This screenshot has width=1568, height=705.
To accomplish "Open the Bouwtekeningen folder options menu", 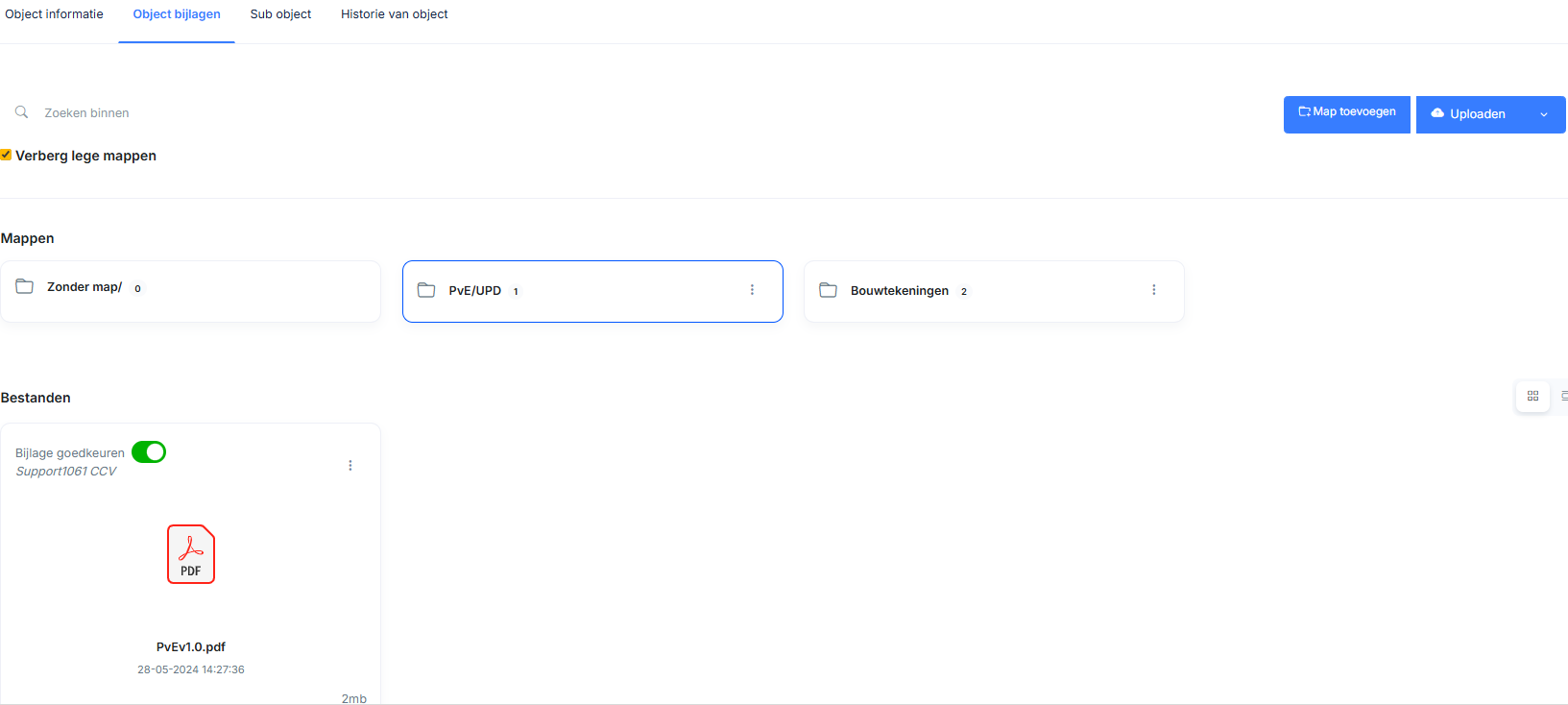I will click(x=1153, y=290).
